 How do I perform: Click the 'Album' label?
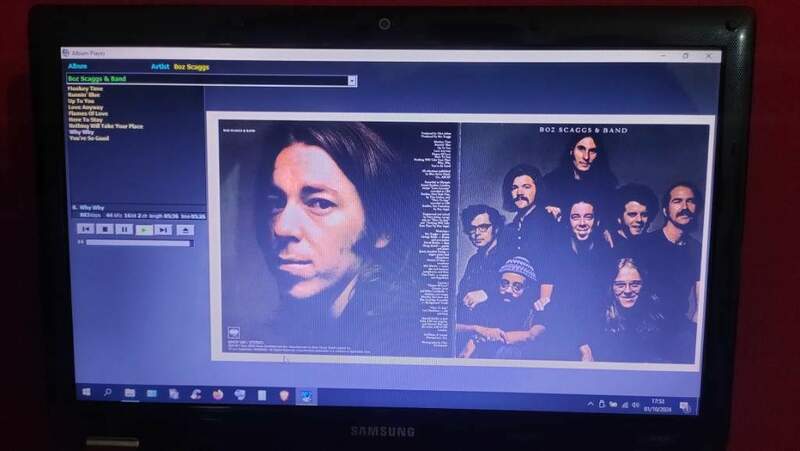[78, 66]
